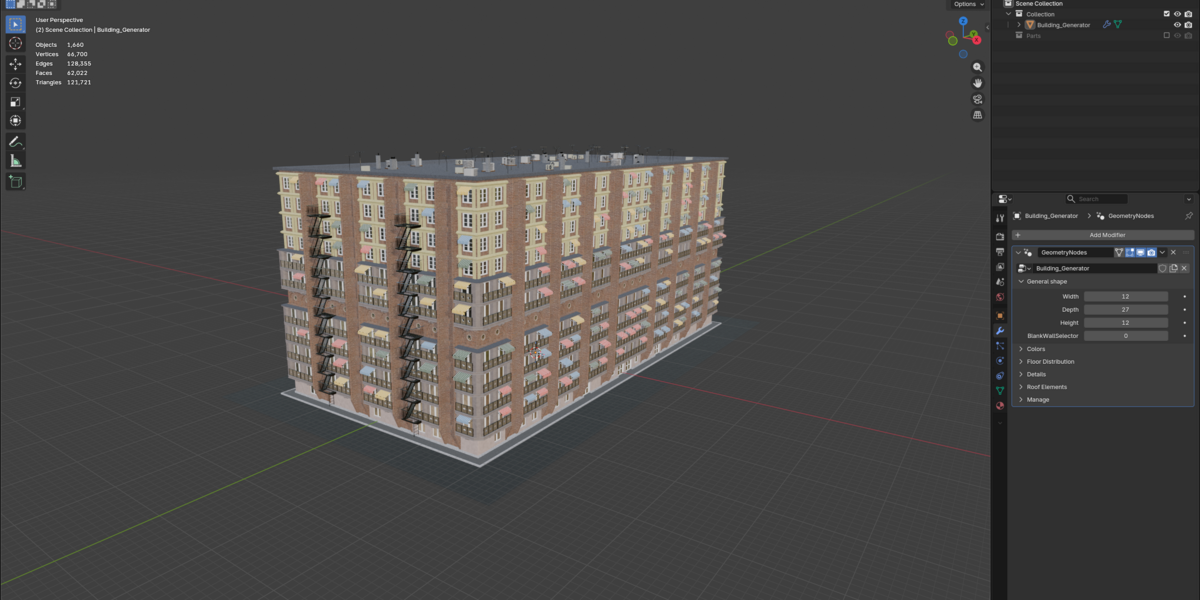This screenshot has width=1200, height=600.
Task: Switch to orthographic/perspective grid view icon
Action: pyautogui.click(x=978, y=115)
